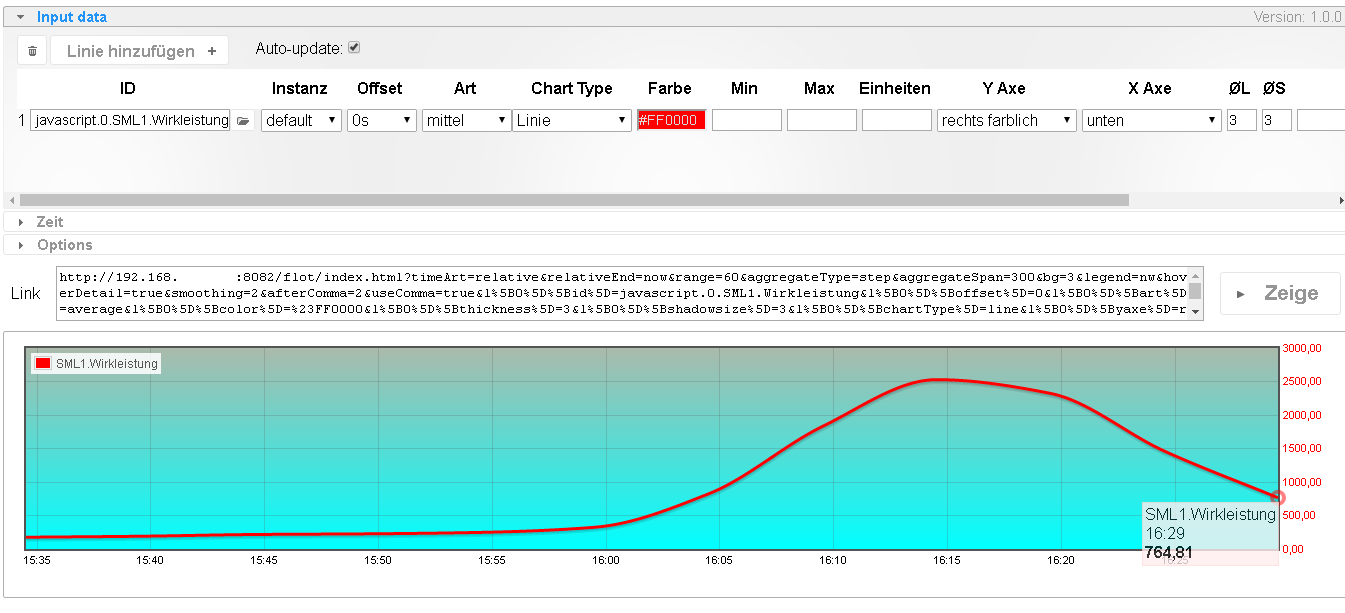Expand the Options section
Viewport: 1345px width, 613px height.
coord(64,245)
